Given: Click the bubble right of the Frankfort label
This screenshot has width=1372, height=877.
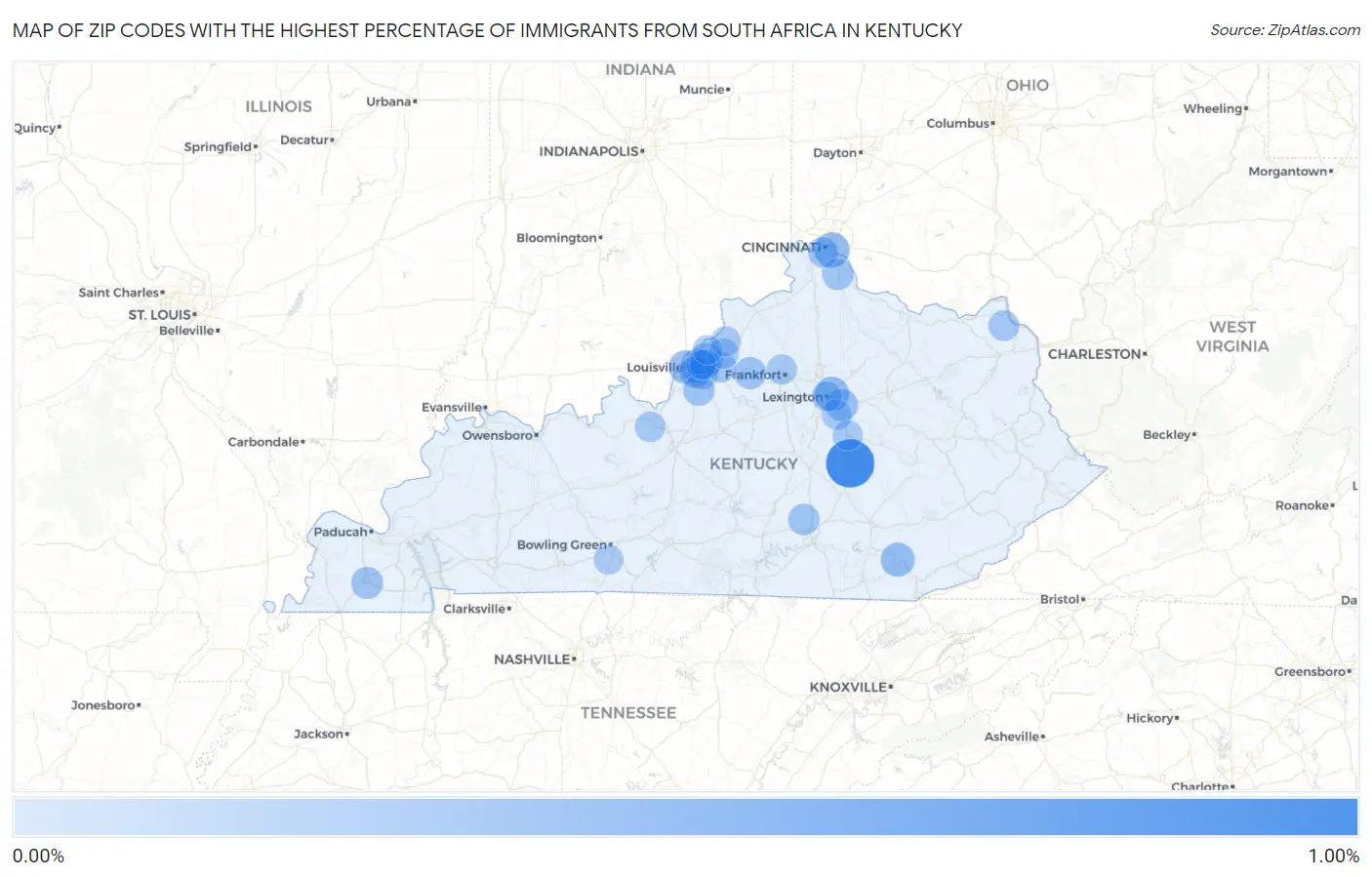Looking at the screenshot, I should 782,370.
